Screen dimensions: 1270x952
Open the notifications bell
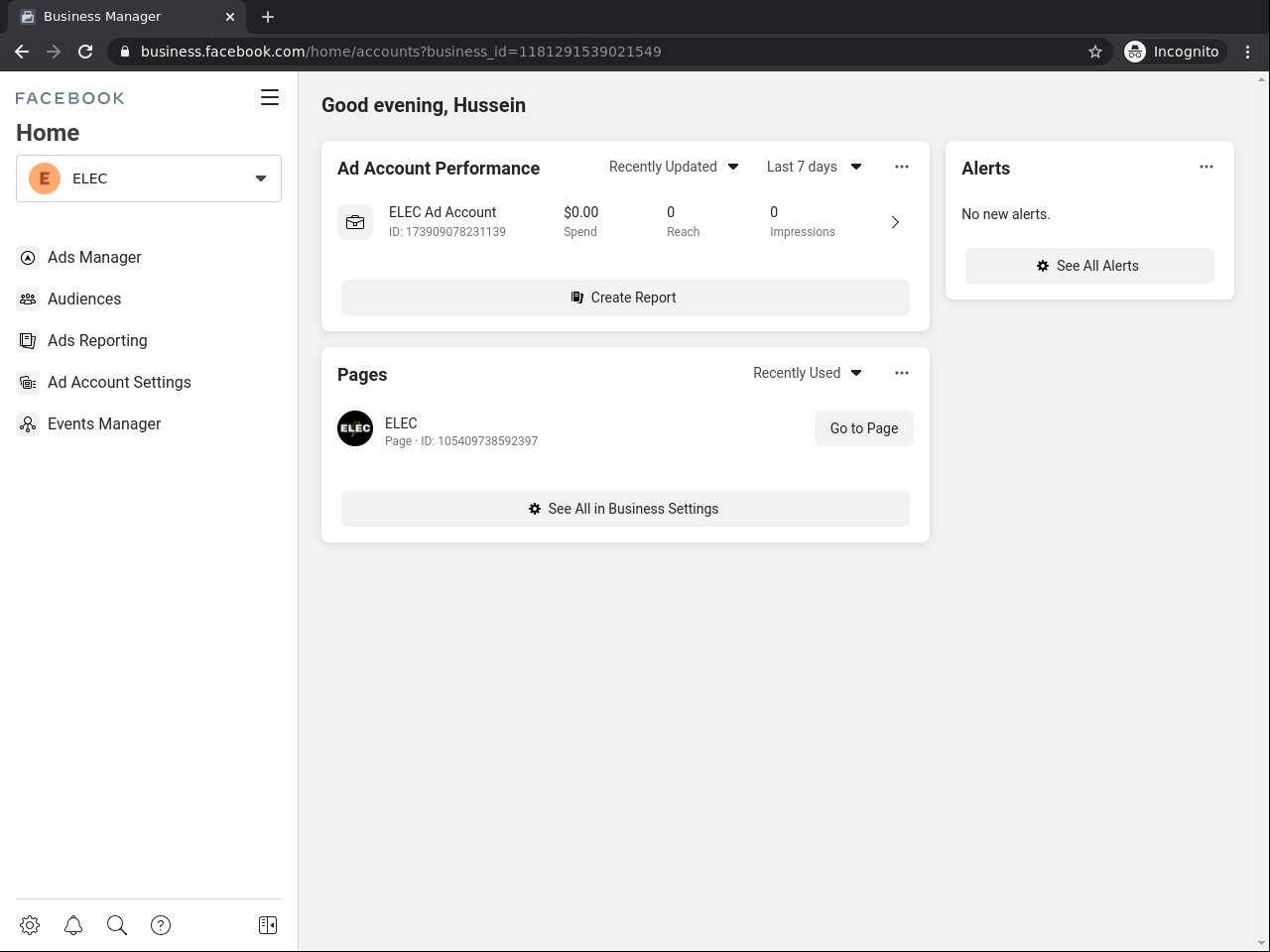(x=73, y=925)
